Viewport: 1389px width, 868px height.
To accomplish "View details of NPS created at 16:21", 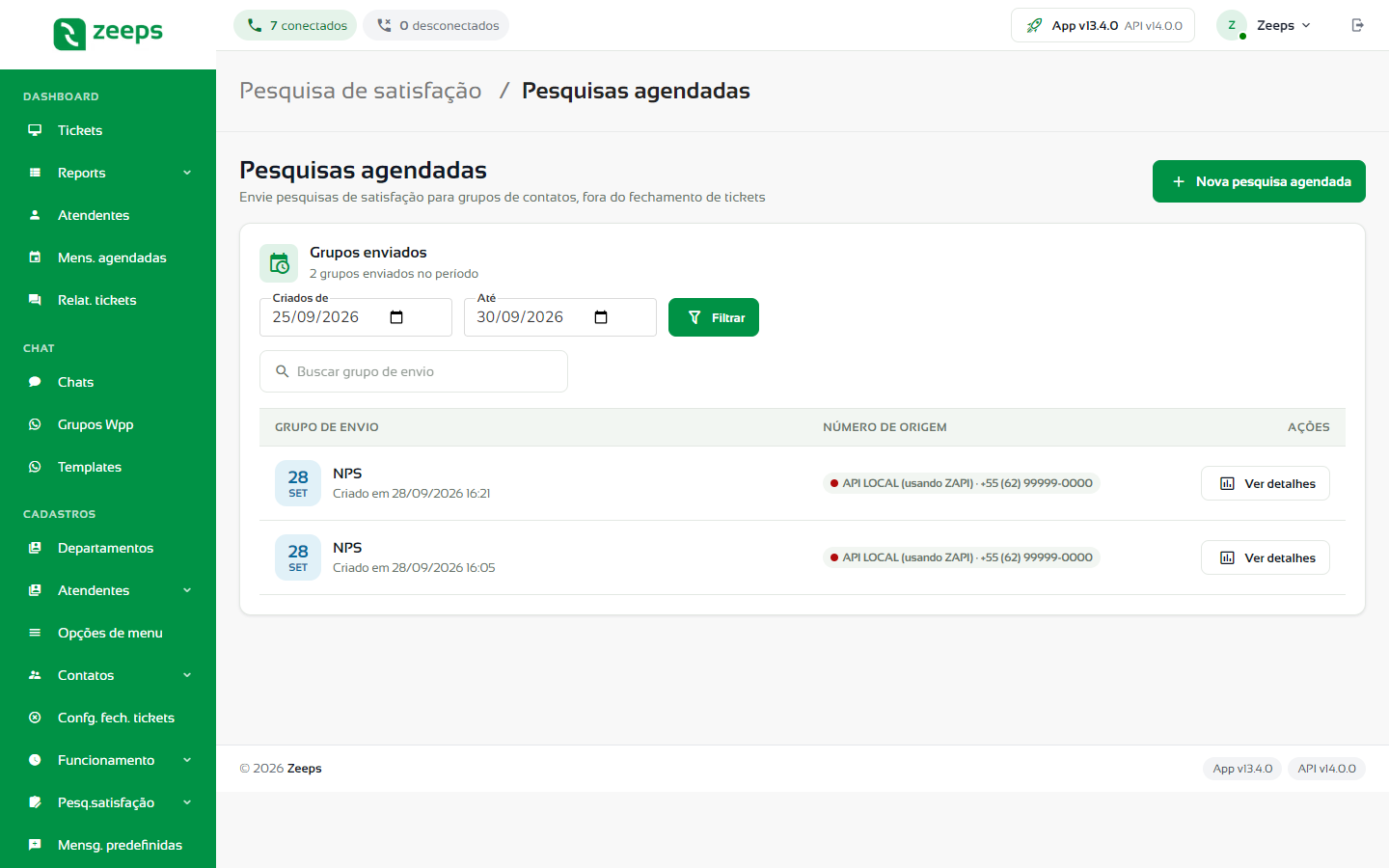I will pos(1266,483).
